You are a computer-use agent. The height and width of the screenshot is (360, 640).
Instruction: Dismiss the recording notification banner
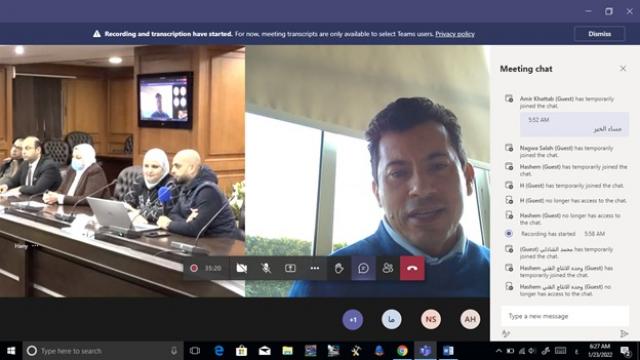coord(600,34)
